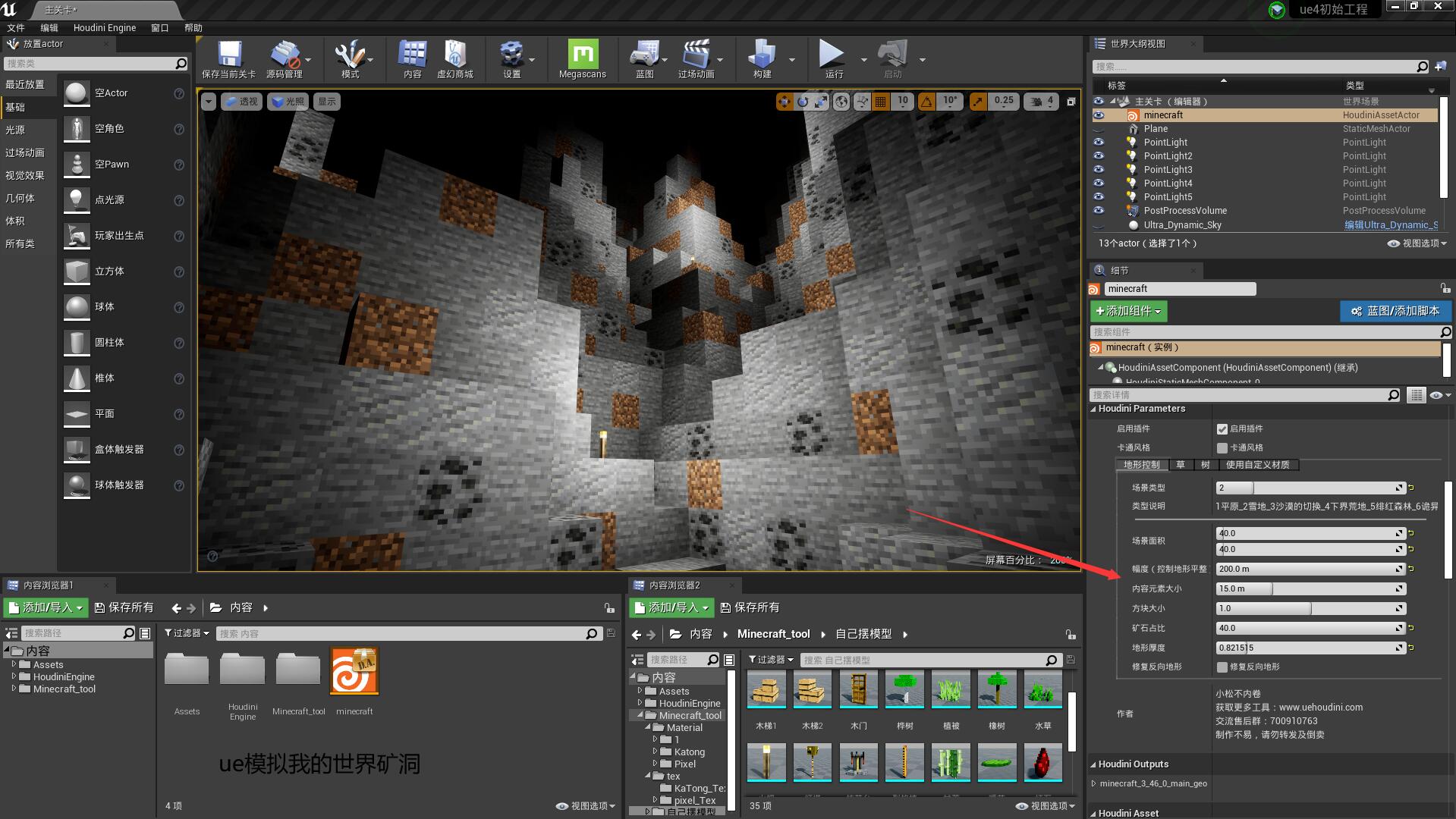Expand the Houdini Outputs section

click(x=1093, y=764)
